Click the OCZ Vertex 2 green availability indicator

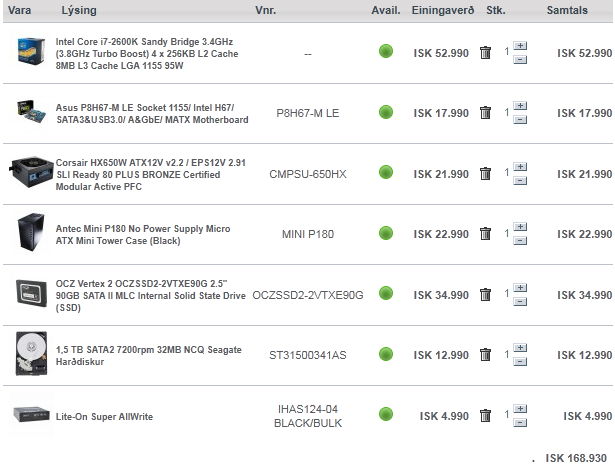[386, 295]
